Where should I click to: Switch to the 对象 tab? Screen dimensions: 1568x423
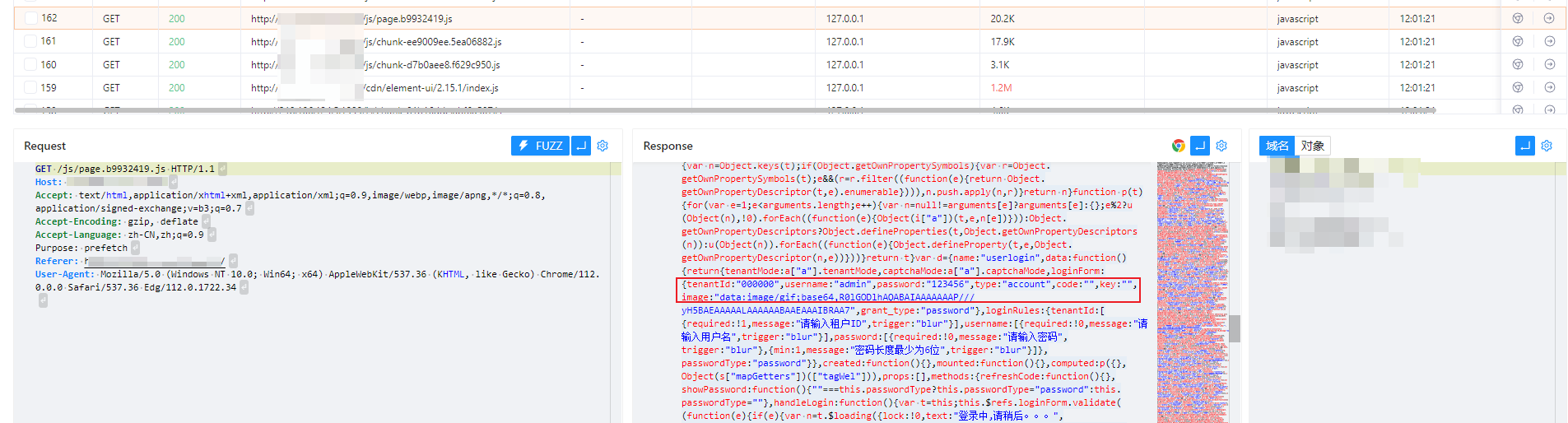coord(1313,146)
